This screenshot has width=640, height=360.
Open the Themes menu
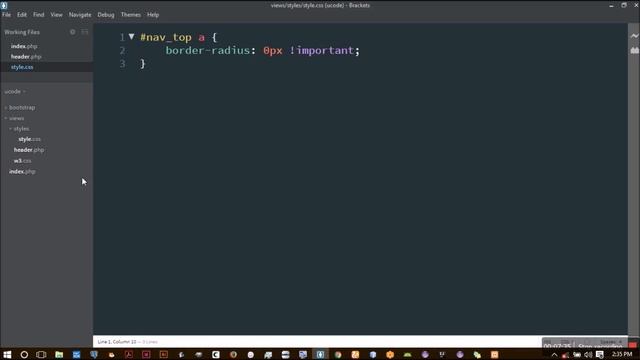(131, 15)
